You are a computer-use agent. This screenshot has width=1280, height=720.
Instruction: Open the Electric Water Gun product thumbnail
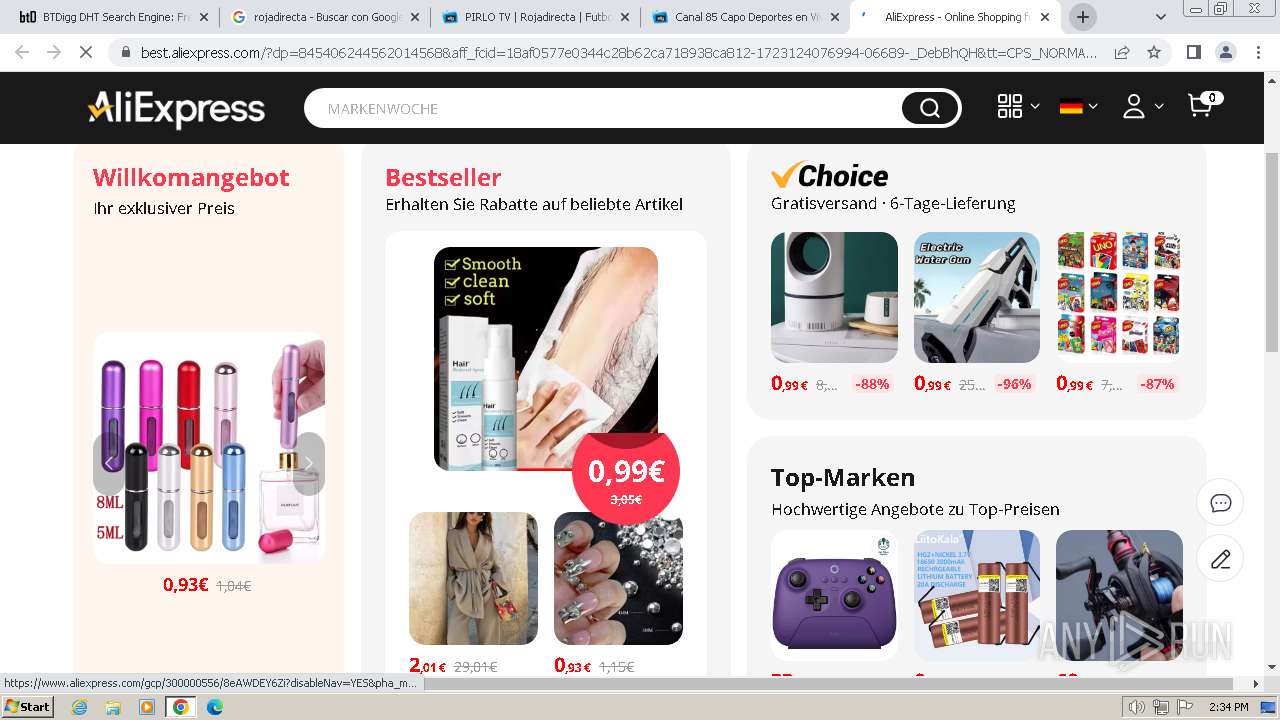[977, 297]
